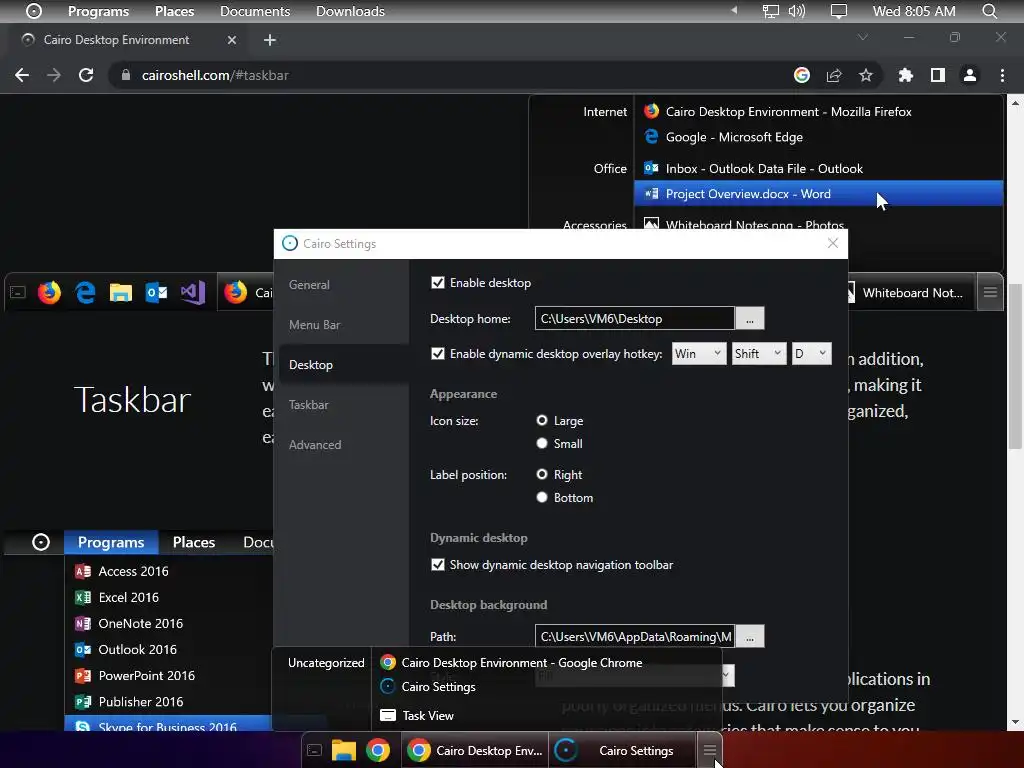Click the Outlook icon in page taskbar image
The image size is (1024, 768).
(x=156, y=293)
